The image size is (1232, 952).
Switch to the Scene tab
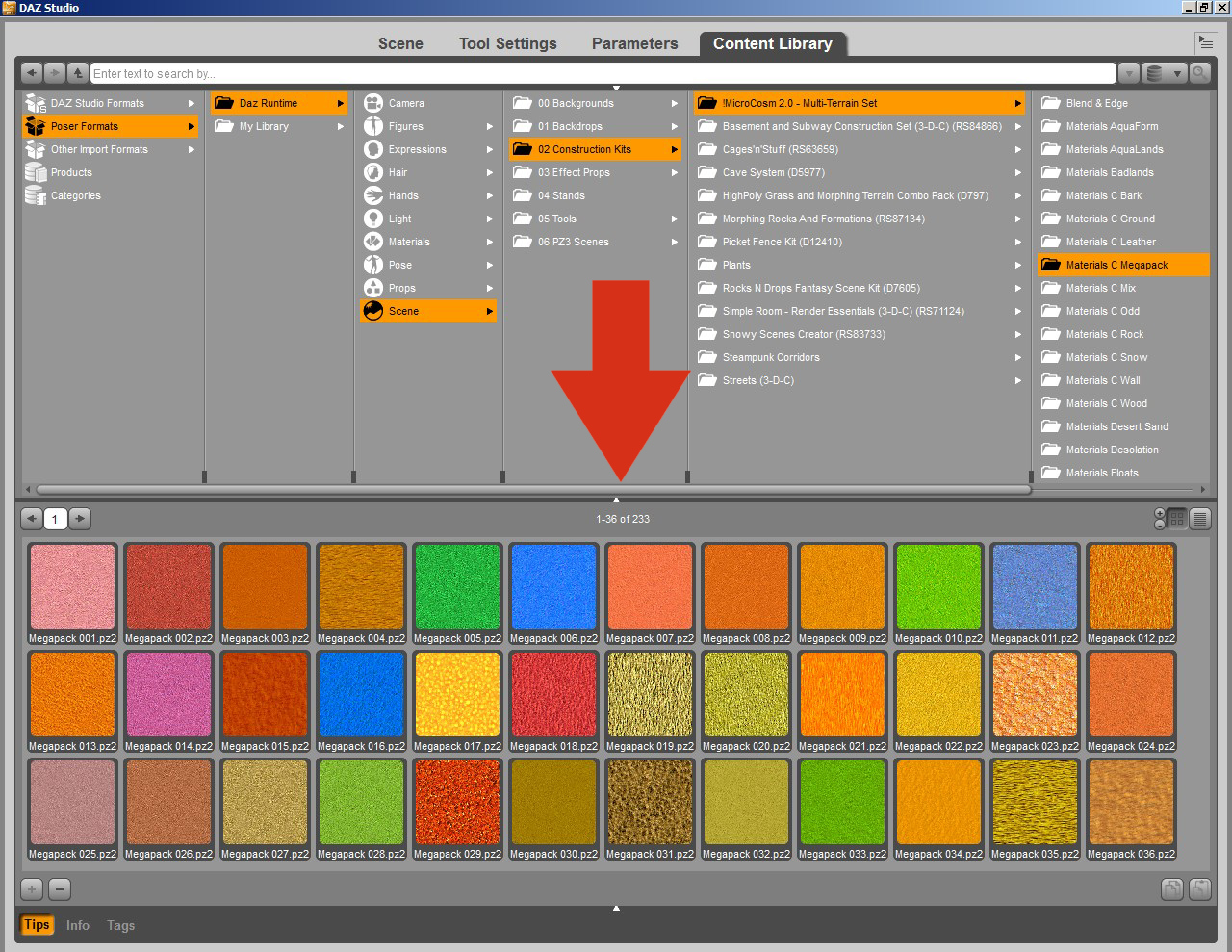tap(400, 43)
